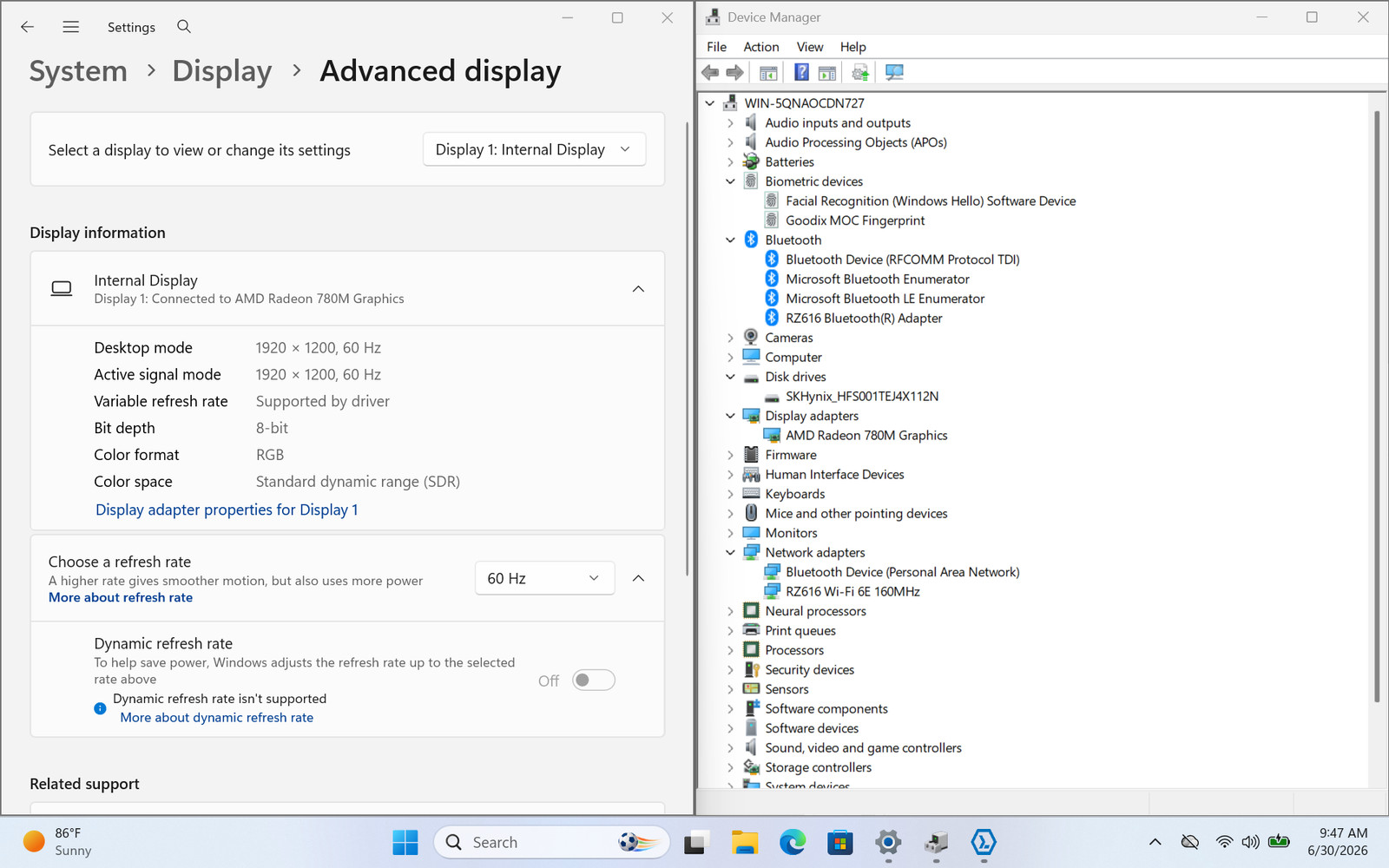Expand the Monitors tree node
This screenshot has width=1389, height=868.
click(x=730, y=533)
